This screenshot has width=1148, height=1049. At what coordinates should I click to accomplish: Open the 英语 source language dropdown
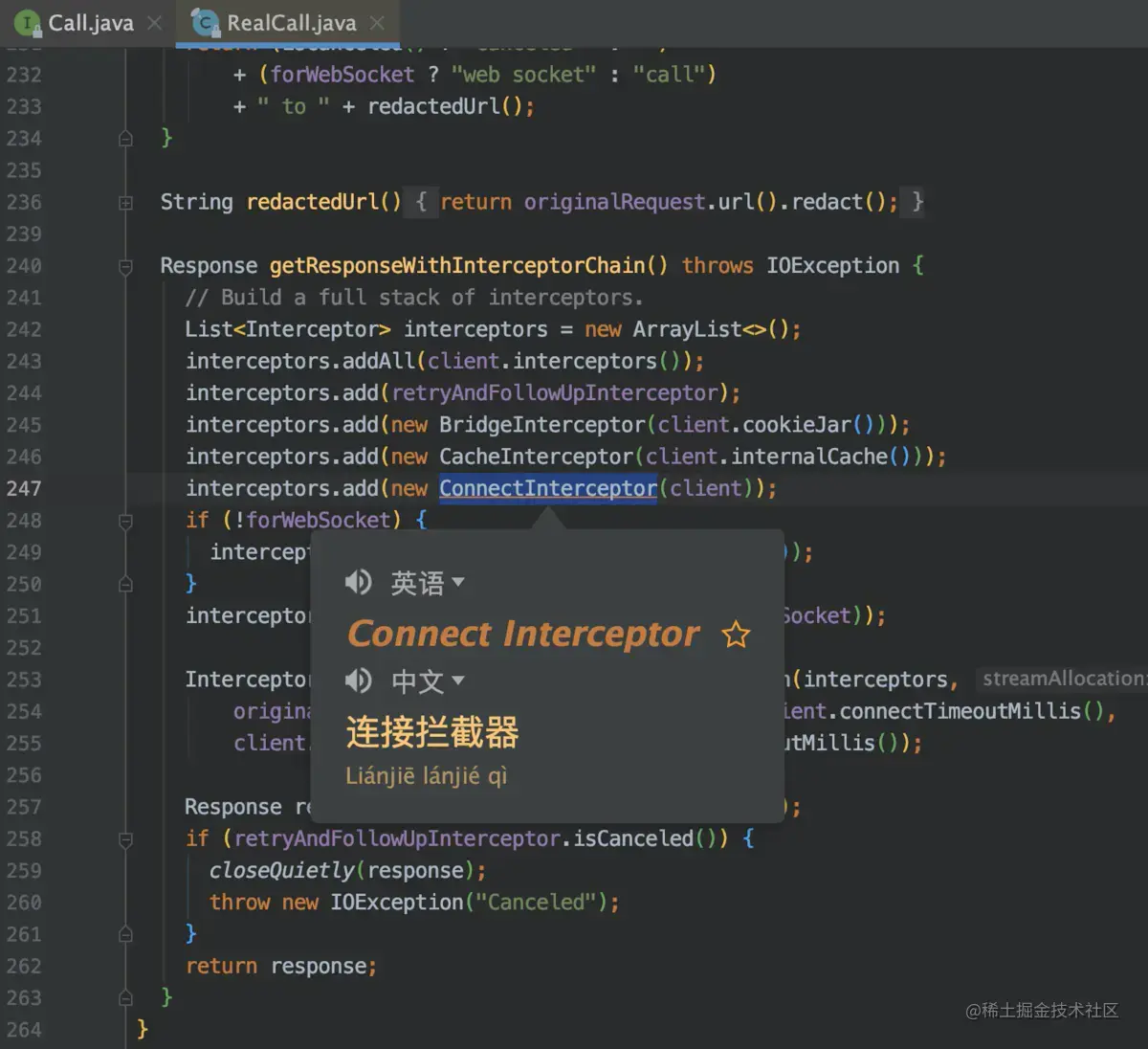tap(428, 582)
